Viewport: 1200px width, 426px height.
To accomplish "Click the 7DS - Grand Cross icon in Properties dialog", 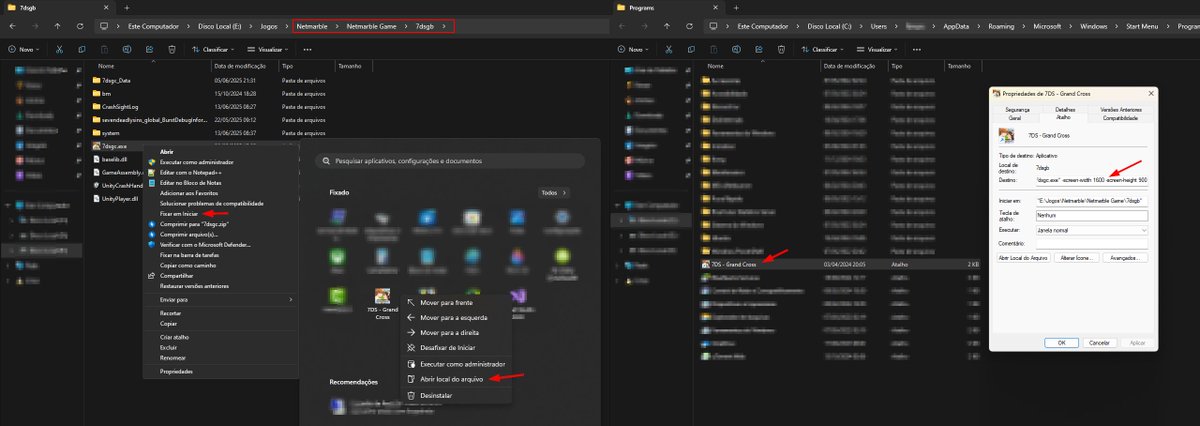I will [1006, 135].
